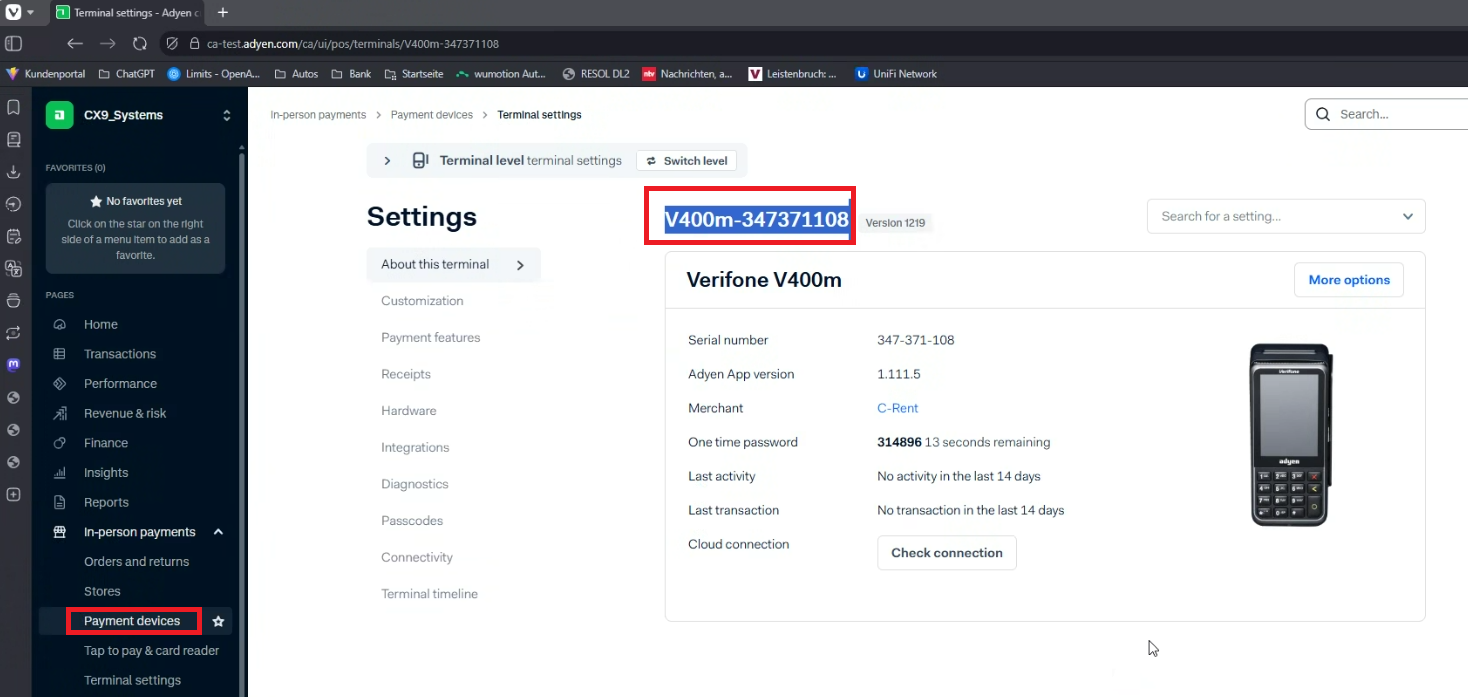Select the Connectivity settings section
The width and height of the screenshot is (1476, 700).
(x=417, y=558)
